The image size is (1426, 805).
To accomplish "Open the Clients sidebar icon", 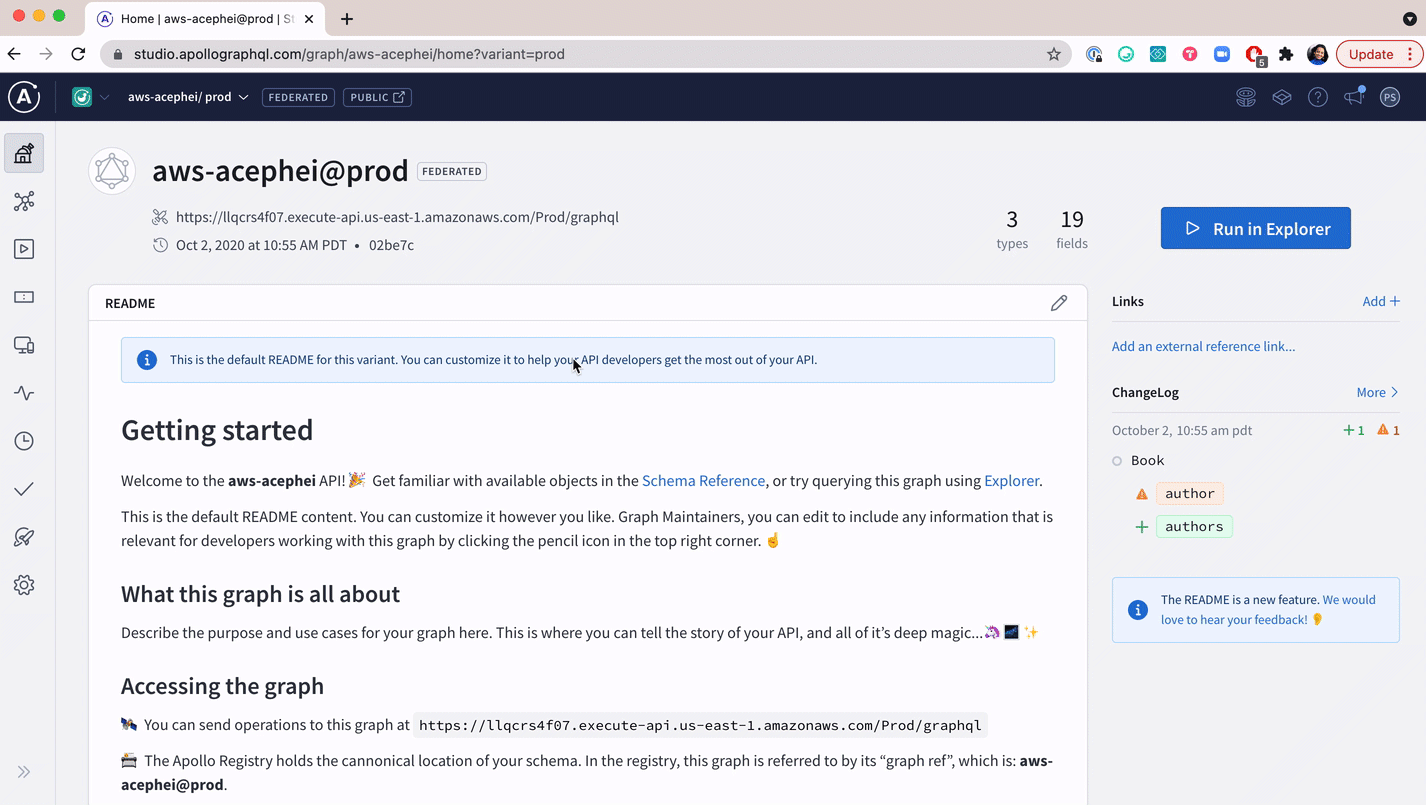I will (x=24, y=345).
